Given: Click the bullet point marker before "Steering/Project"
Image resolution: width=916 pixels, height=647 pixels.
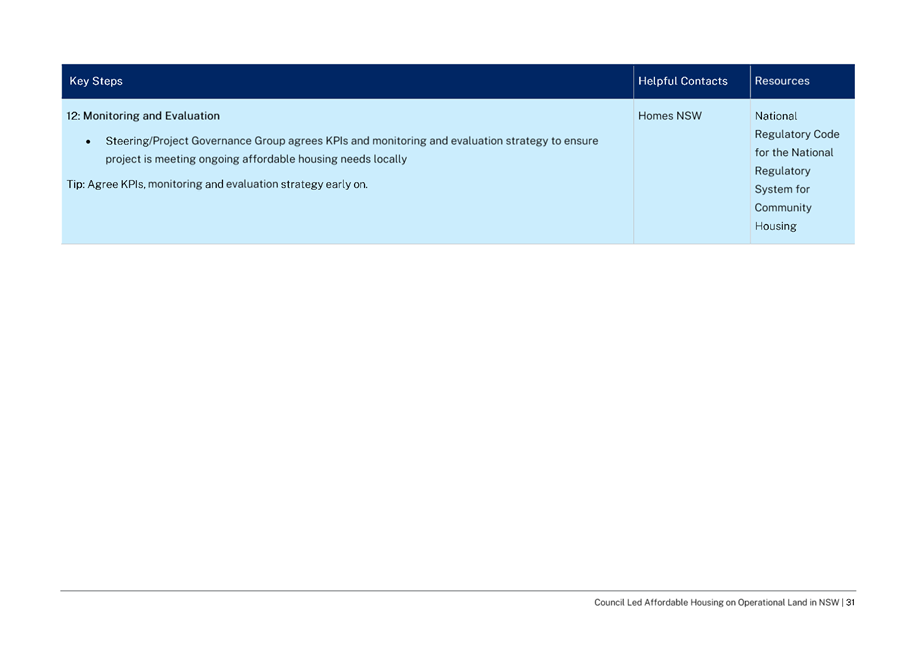Looking at the screenshot, I should point(89,142).
